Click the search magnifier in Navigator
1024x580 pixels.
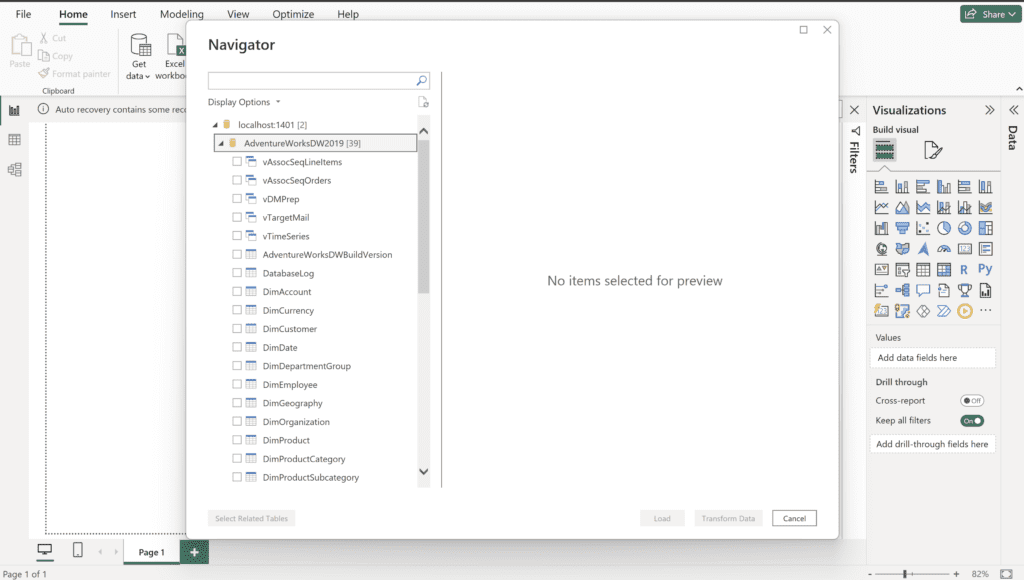[x=422, y=81]
